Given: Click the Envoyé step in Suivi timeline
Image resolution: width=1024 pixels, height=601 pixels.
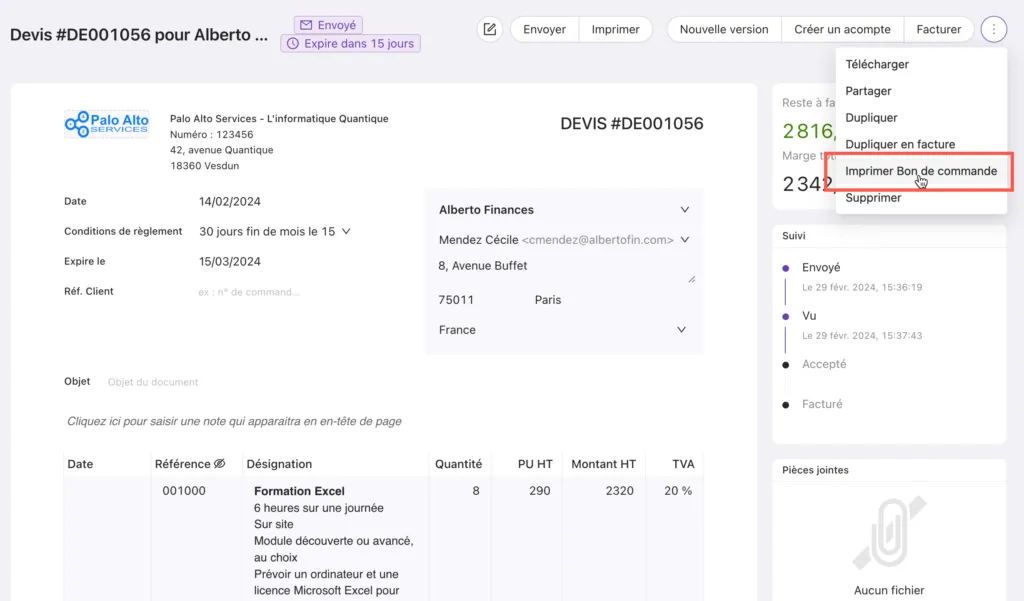Looking at the screenshot, I should pyautogui.click(x=821, y=267).
